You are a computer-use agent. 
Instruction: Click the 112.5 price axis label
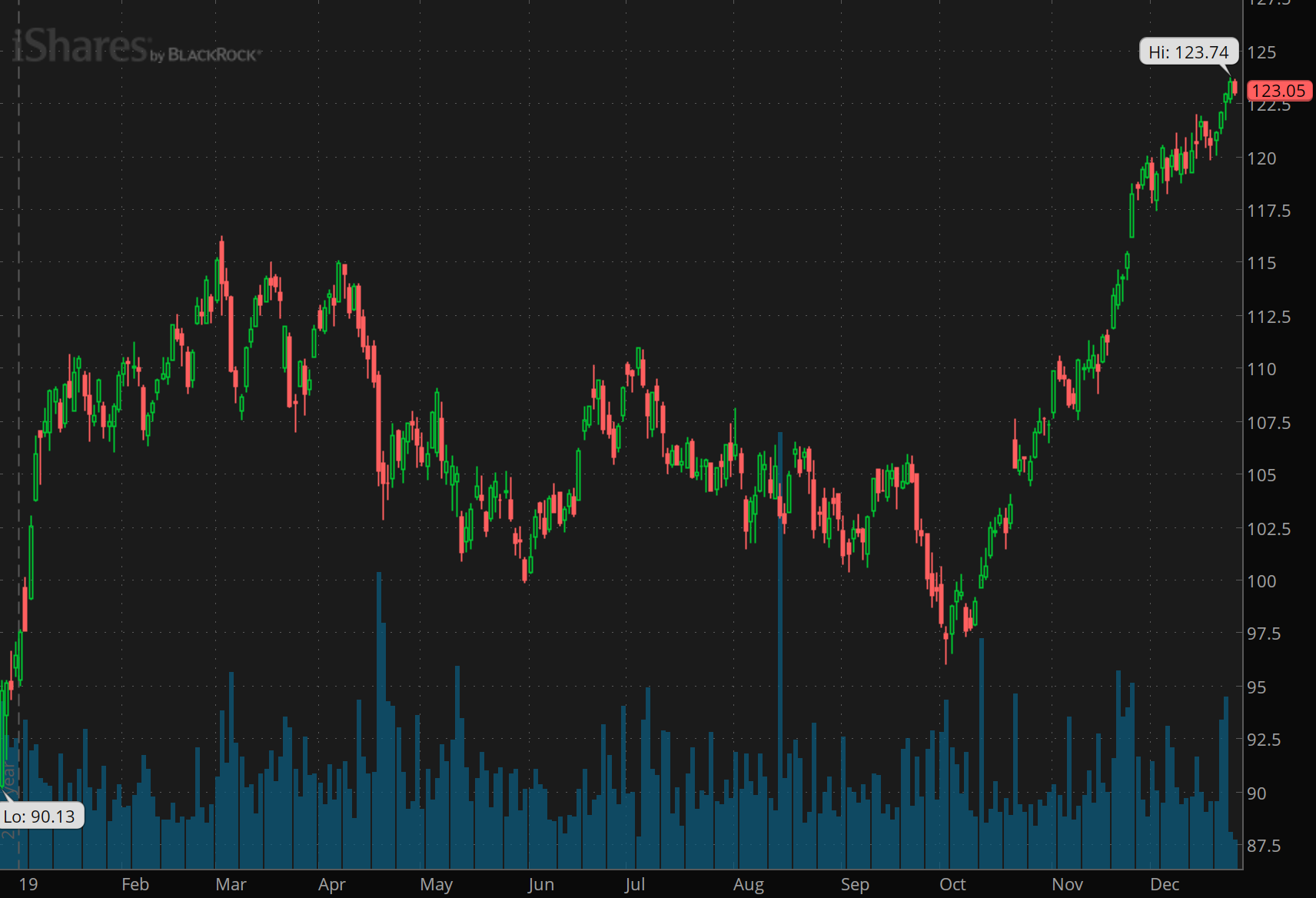click(1269, 317)
